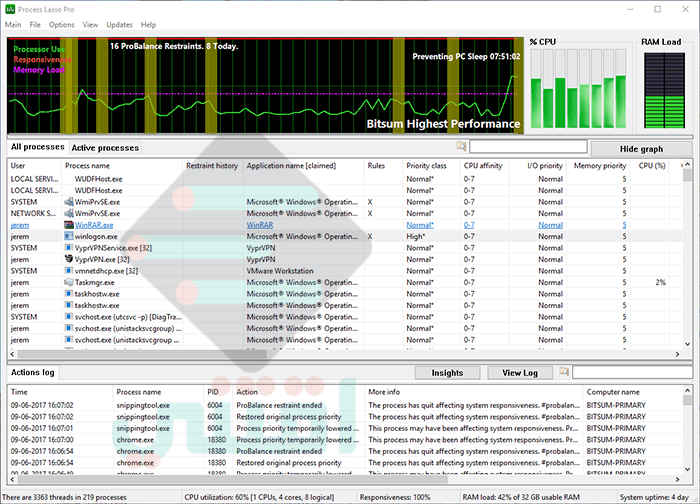This screenshot has height=504, width=700.
Task: Click the Insights button
Action: 447,373
